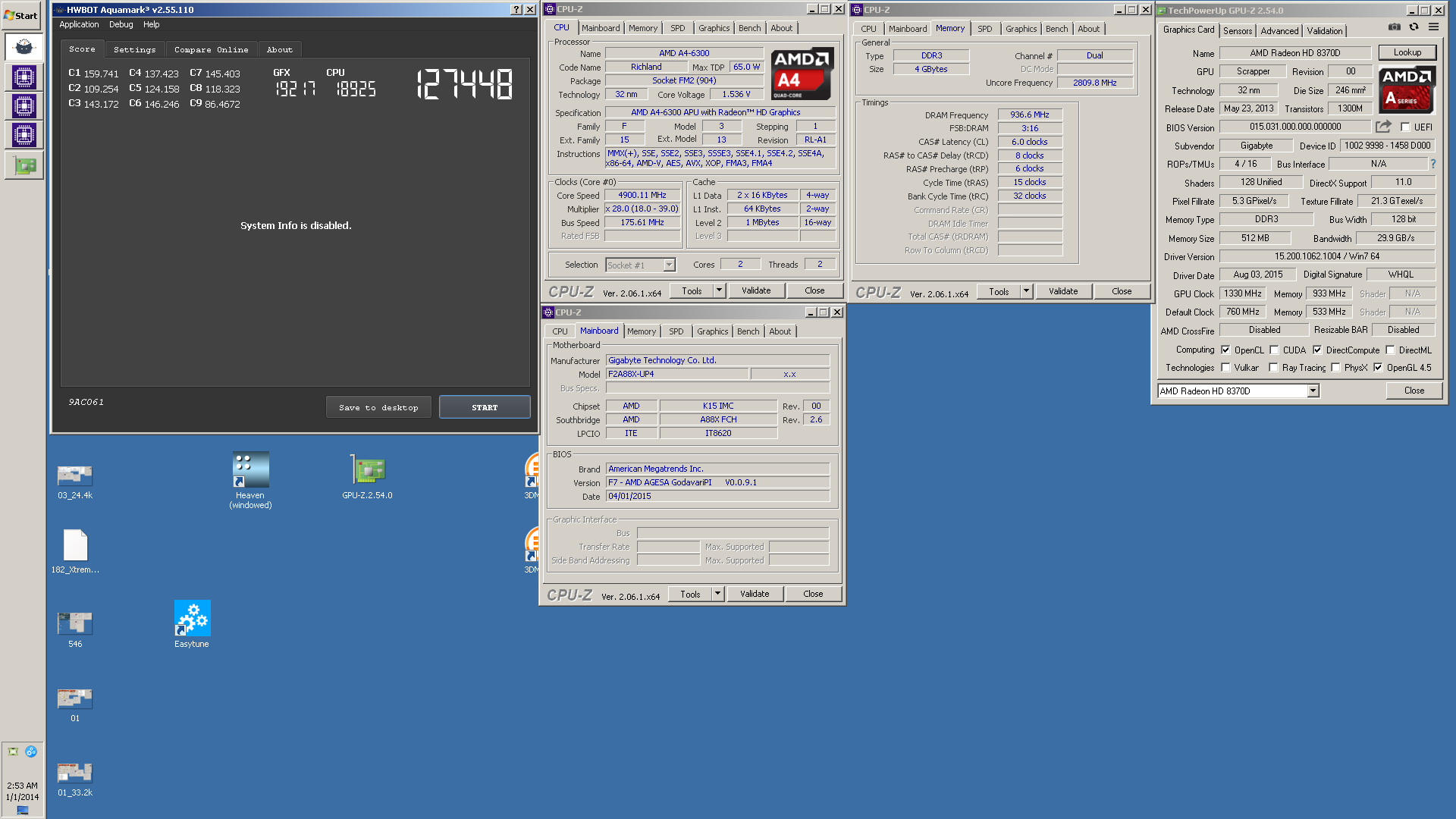This screenshot has width=1456, height=819.
Task: Open Graphics tab in CPU-Z CPU window
Action: coord(714,28)
